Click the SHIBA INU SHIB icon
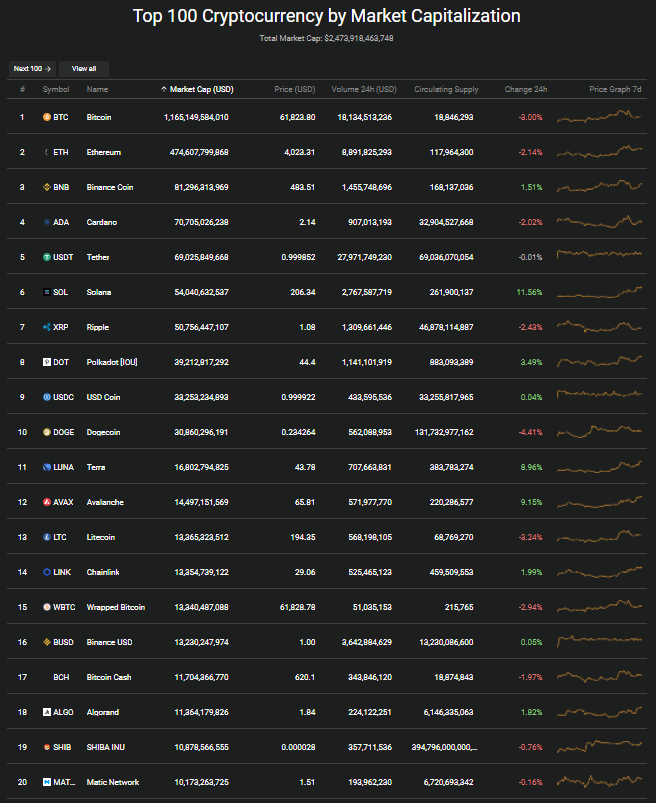Viewport: 656px width, 803px height. (47, 747)
